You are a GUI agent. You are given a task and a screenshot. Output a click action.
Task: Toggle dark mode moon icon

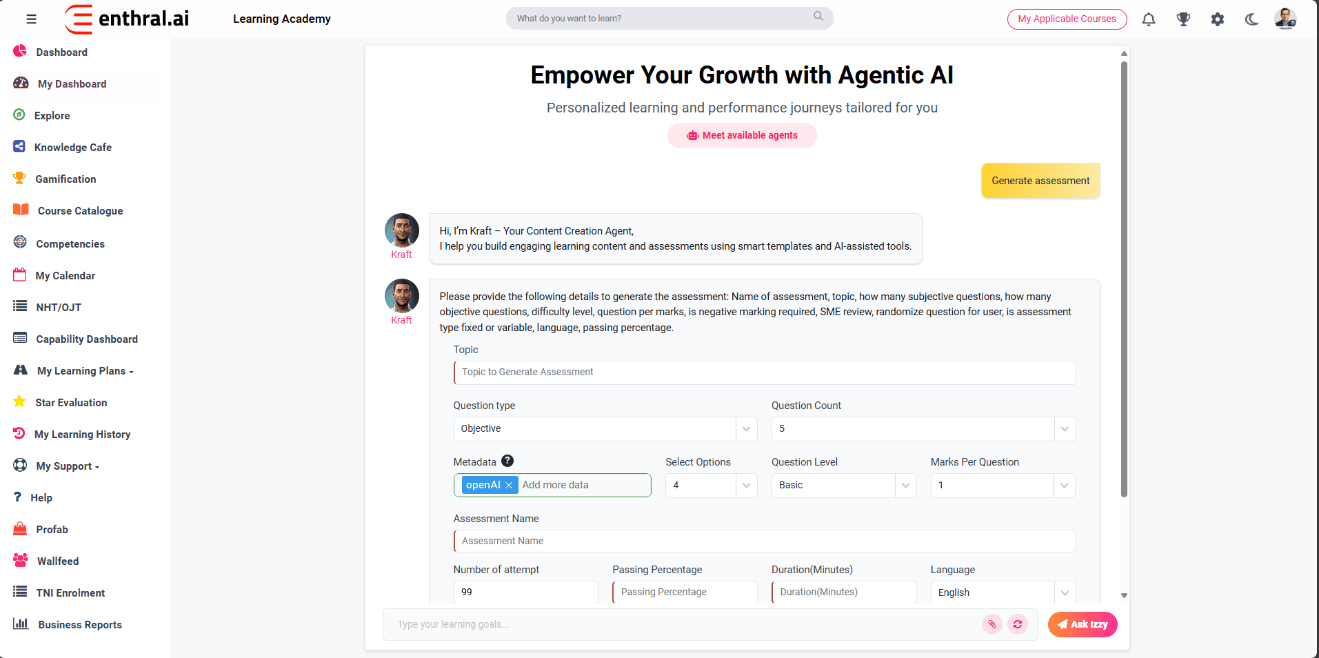(x=1251, y=19)
